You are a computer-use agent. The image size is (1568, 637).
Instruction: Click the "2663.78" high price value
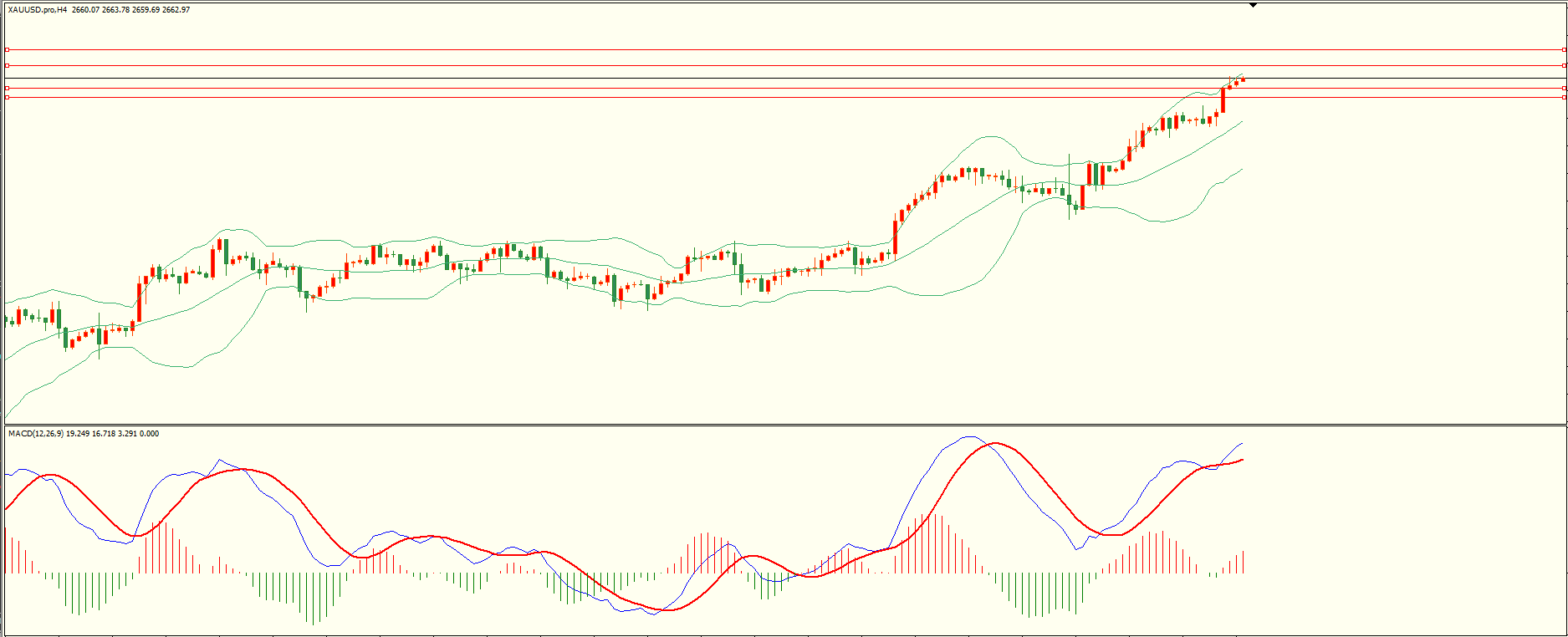point(115,10)
